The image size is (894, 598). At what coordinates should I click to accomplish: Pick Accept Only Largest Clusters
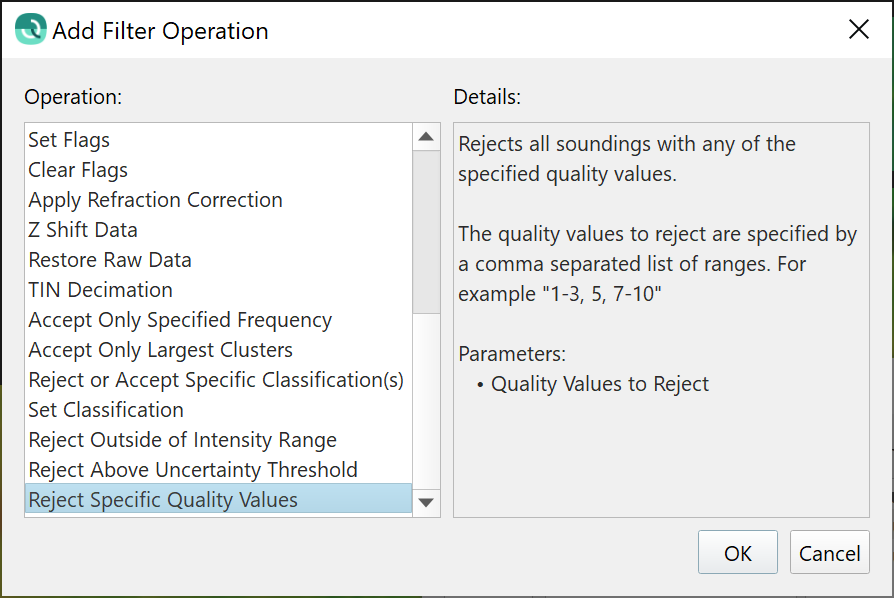(160, 350)
